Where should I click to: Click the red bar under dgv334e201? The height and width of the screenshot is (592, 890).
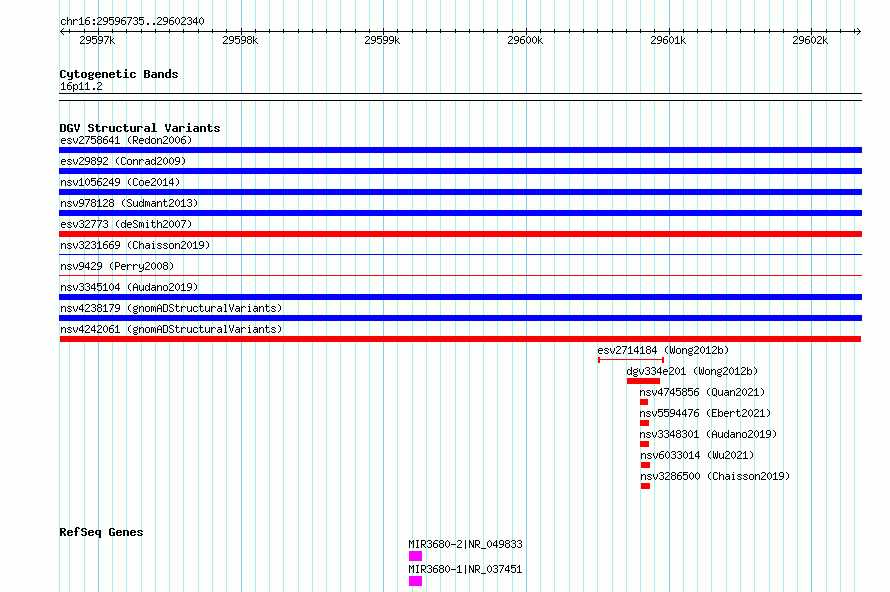(643, 381)
